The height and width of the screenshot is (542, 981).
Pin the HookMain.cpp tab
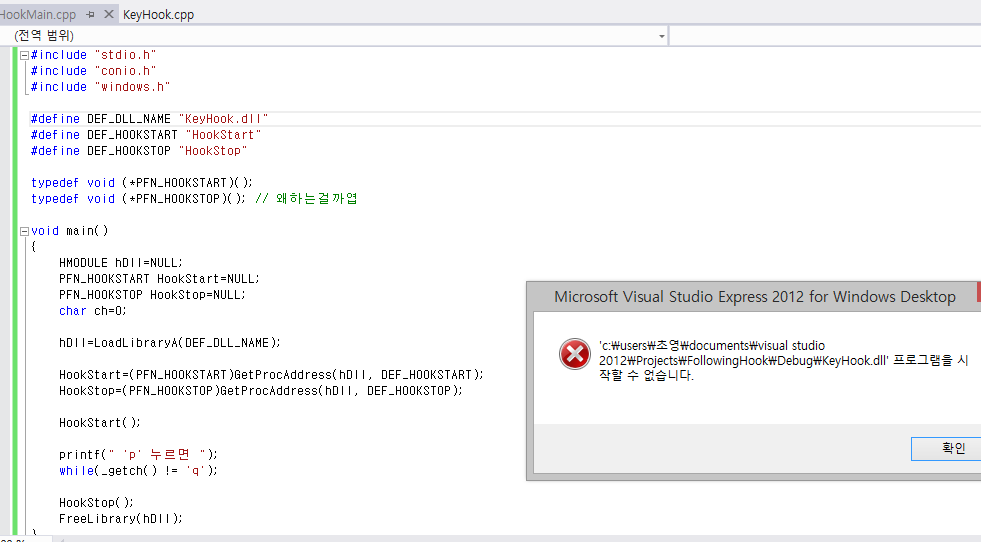tap(91, 15)
